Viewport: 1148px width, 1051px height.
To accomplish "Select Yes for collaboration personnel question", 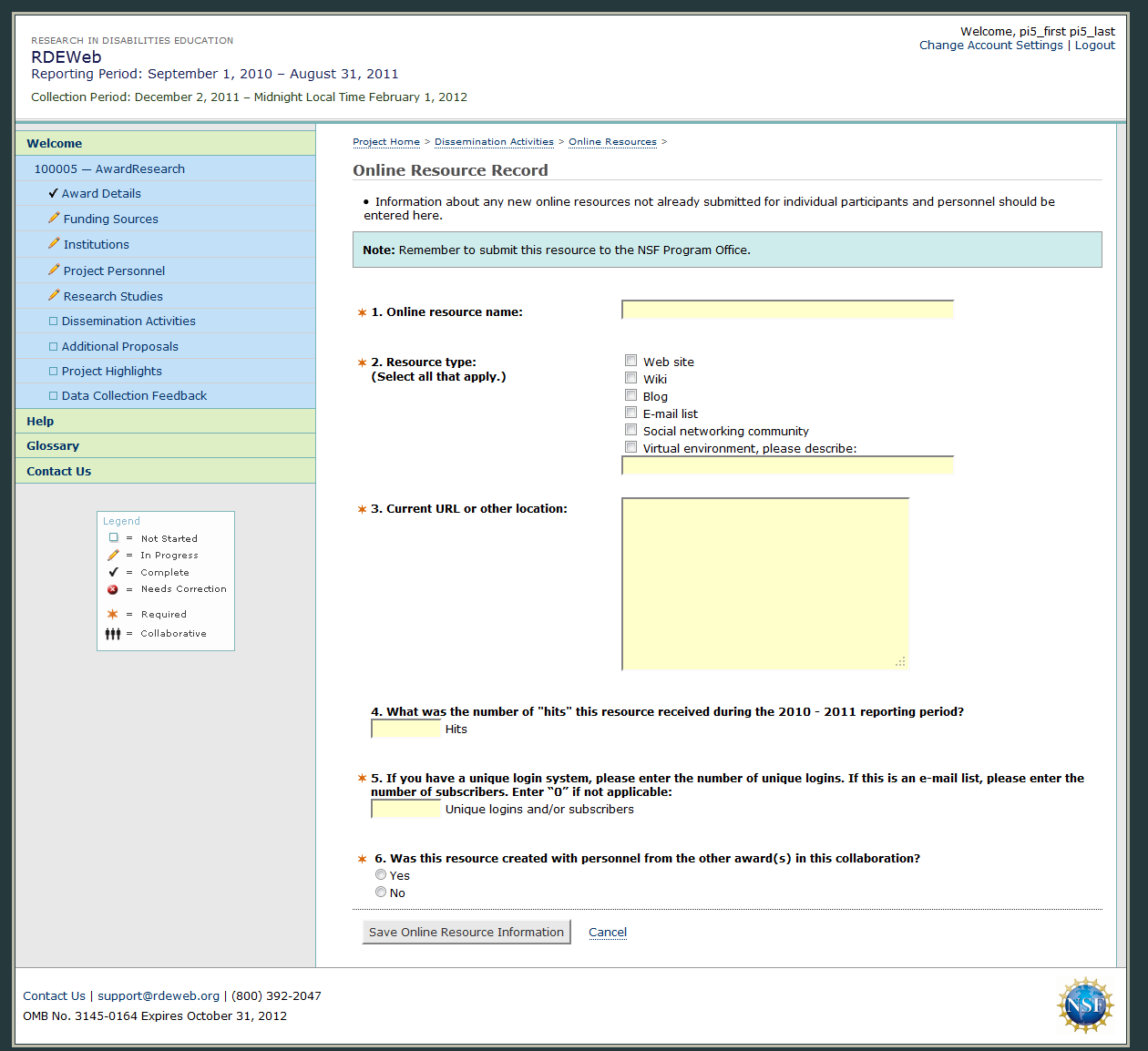I will 381,874.
